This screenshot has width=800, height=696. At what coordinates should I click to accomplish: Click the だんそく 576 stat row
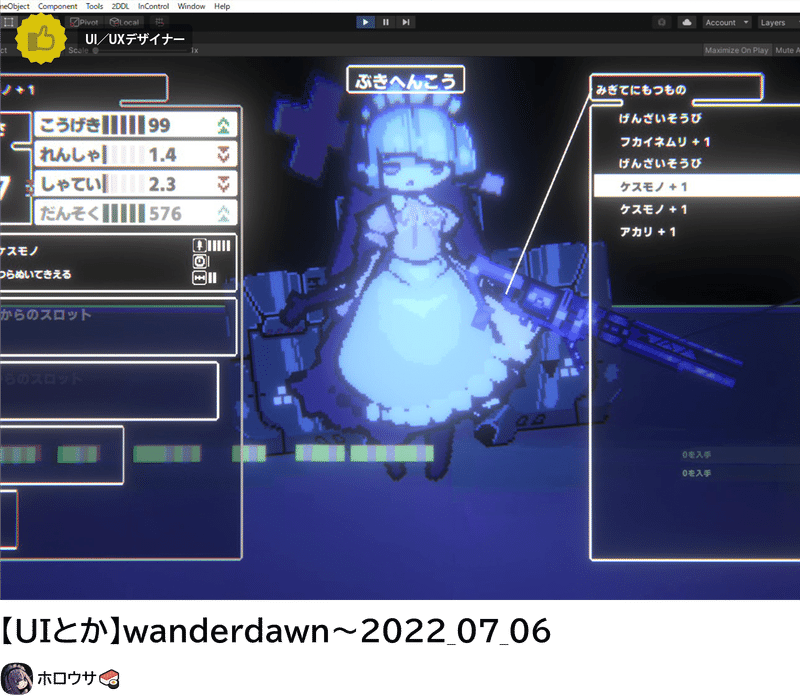(136, 213)
